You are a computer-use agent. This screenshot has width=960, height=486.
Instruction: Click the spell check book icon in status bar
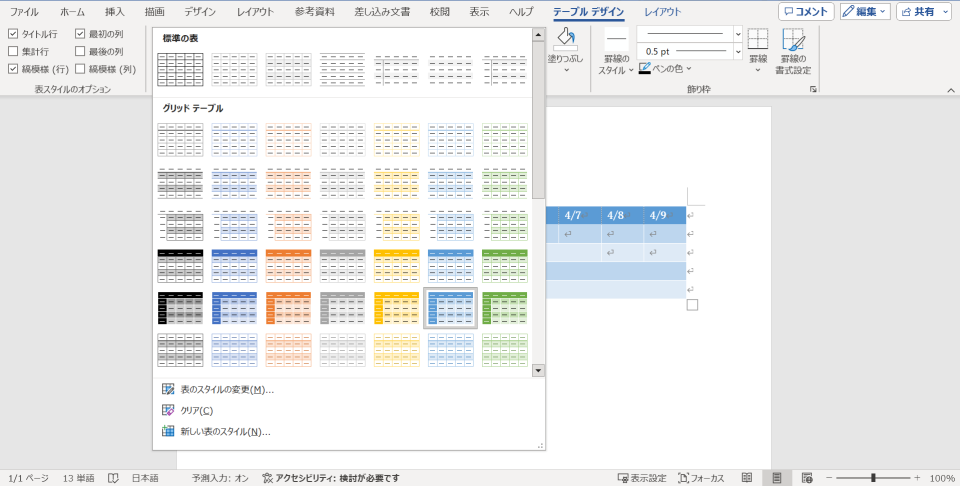114,478
